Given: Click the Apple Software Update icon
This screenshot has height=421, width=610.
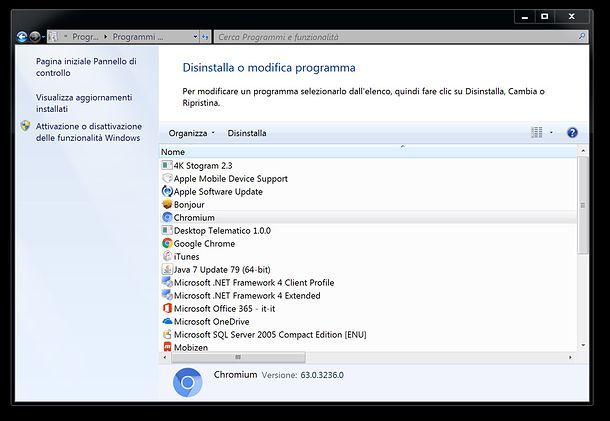Looking at the screenshot, I should pos(167,191).
